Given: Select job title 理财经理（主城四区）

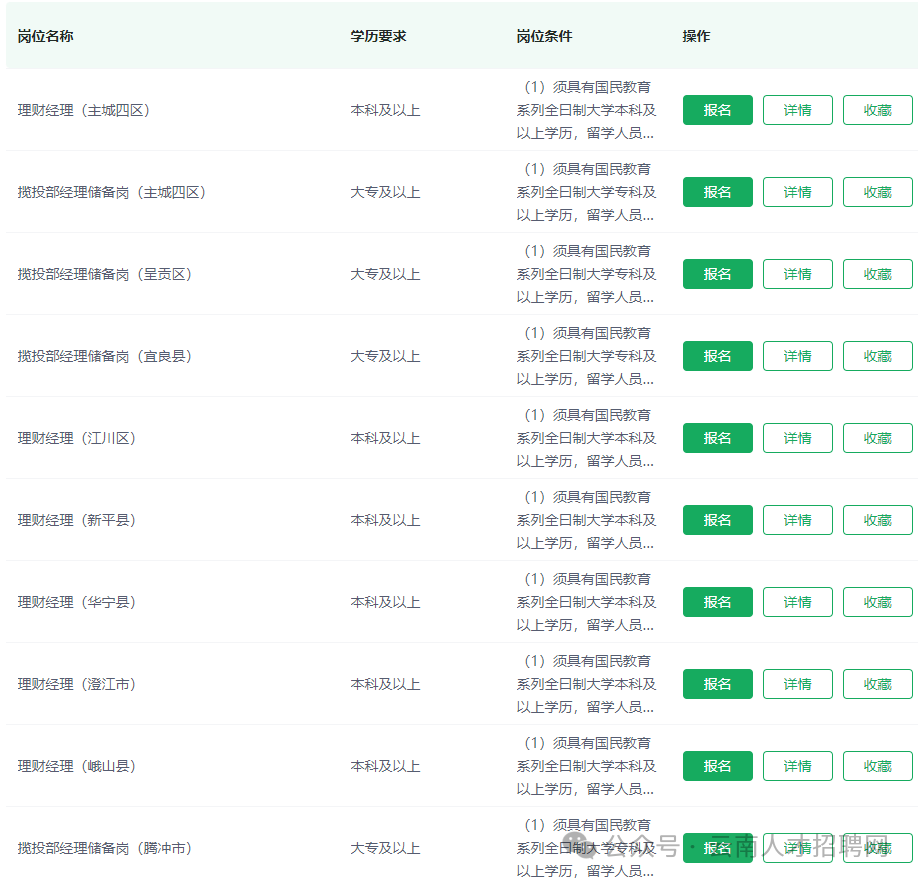Looking at the screenshot, I should point(84,110).
